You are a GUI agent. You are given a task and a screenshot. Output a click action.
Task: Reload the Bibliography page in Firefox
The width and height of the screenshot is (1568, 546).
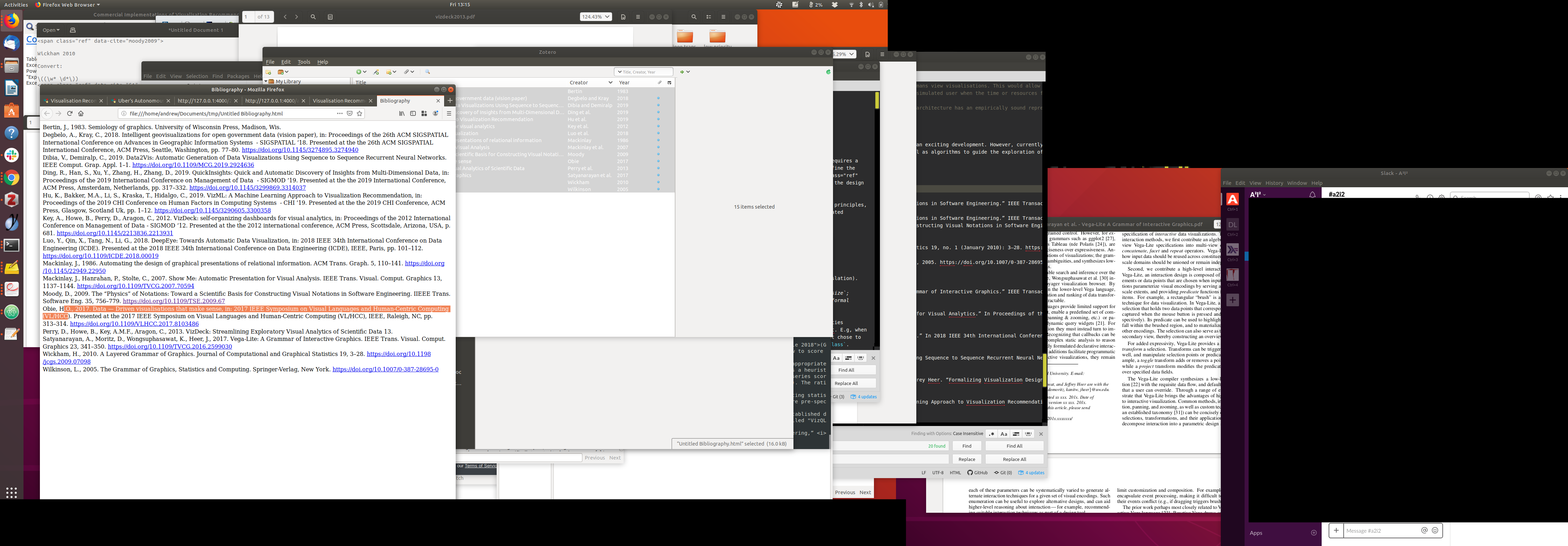tap(69, 113)
